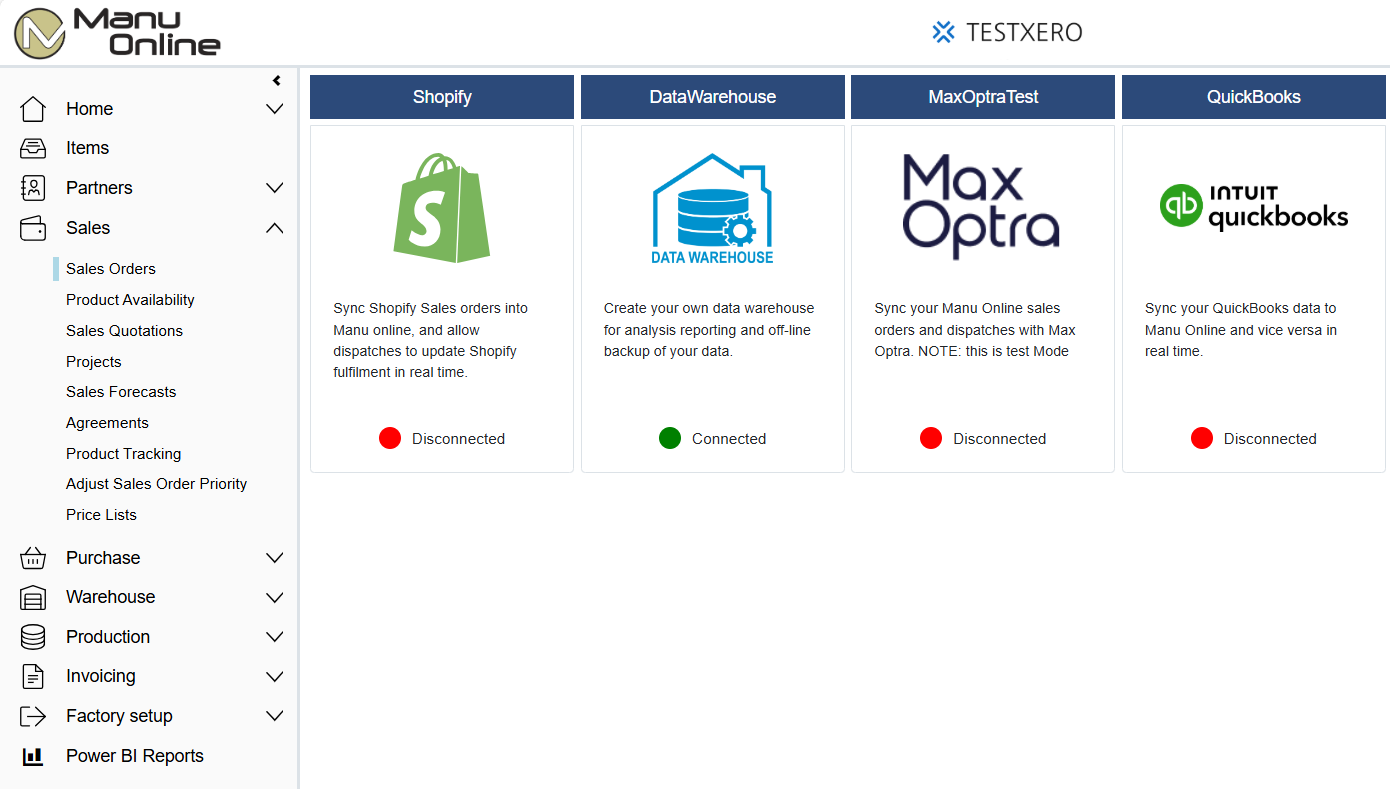
Task: Open Sales Orders submenu item
Action: 111,269
